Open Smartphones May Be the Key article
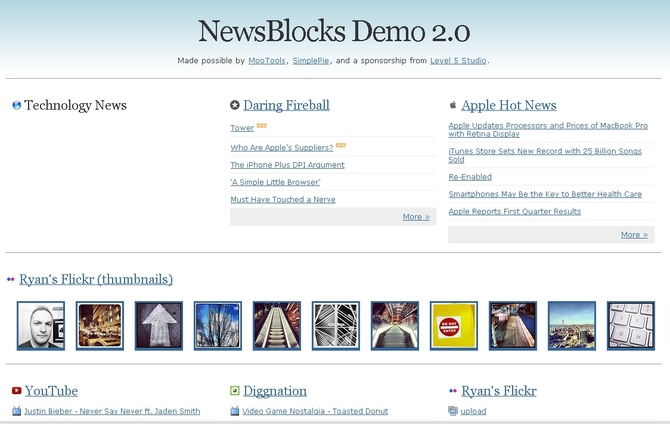Viewport: 670px width, 424px height. 545,194
